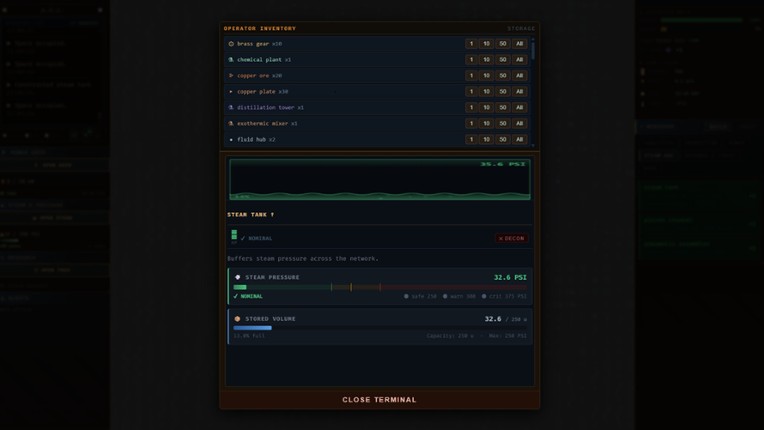Click the exothermic mixer item icon
Viewport: 764px width, 430px height.
[x=231, y=124]
